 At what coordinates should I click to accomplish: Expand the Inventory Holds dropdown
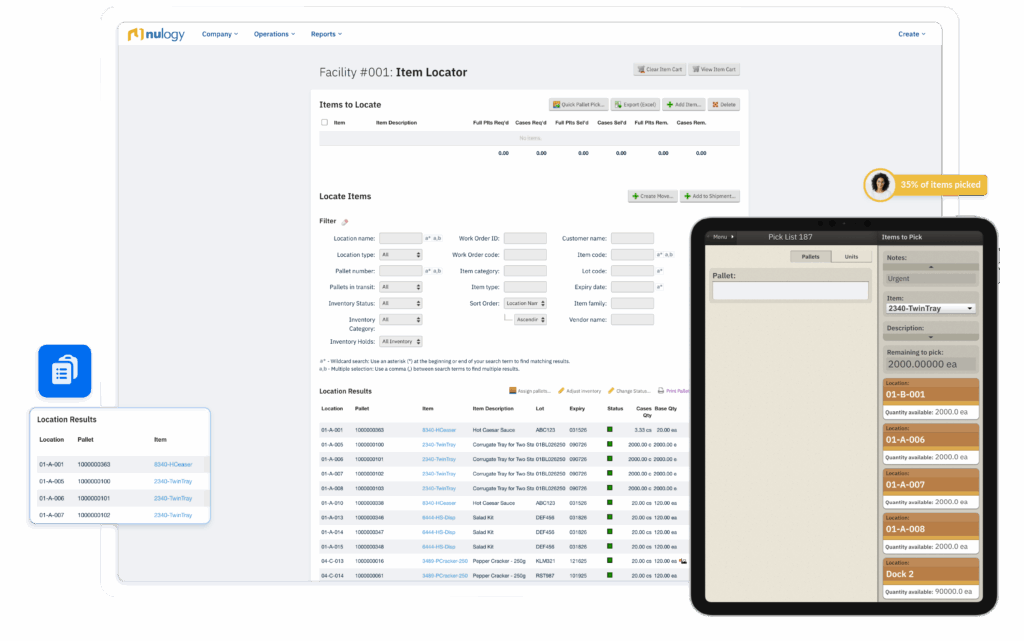point(400,341)
